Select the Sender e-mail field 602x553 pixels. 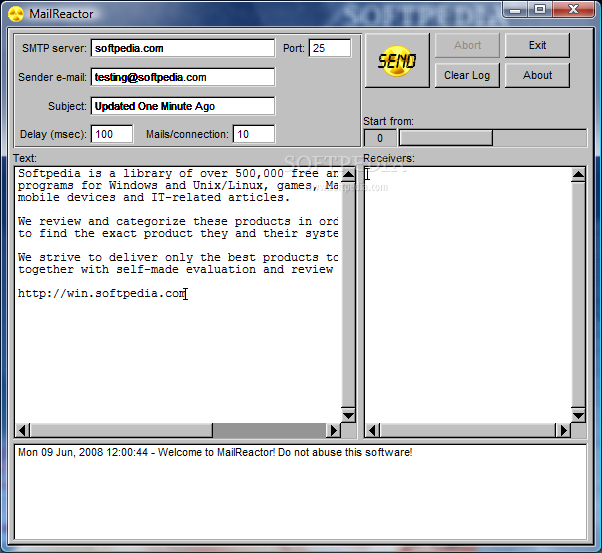[183, 77]
